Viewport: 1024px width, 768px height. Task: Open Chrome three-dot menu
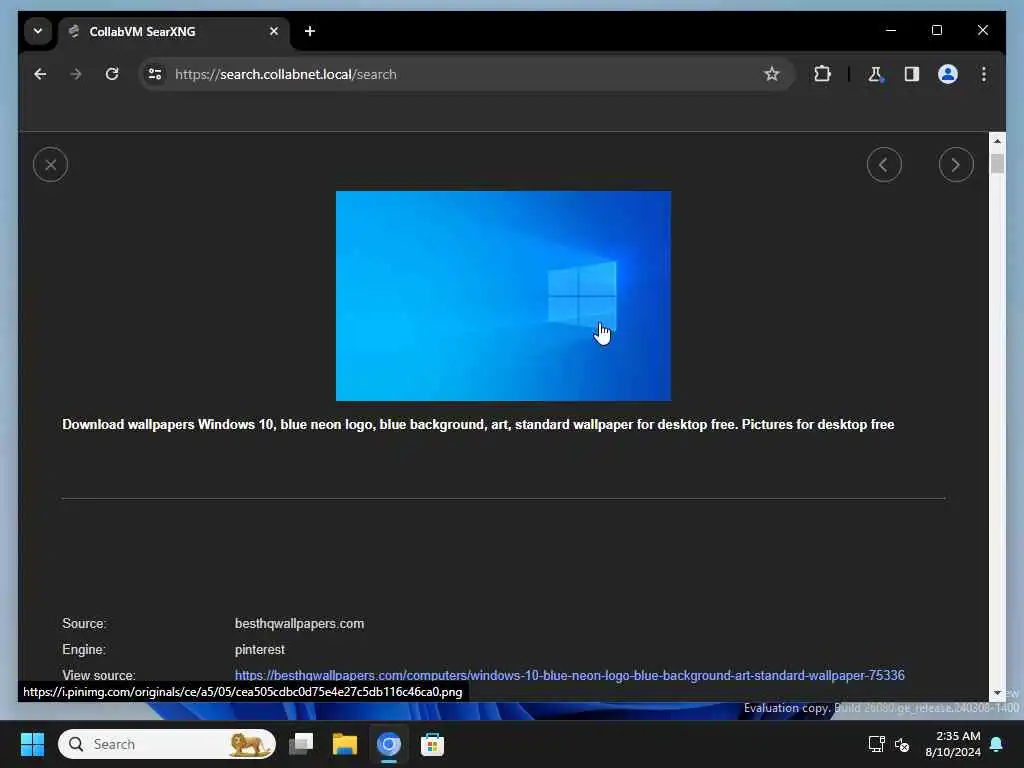(x=984, y=74)
